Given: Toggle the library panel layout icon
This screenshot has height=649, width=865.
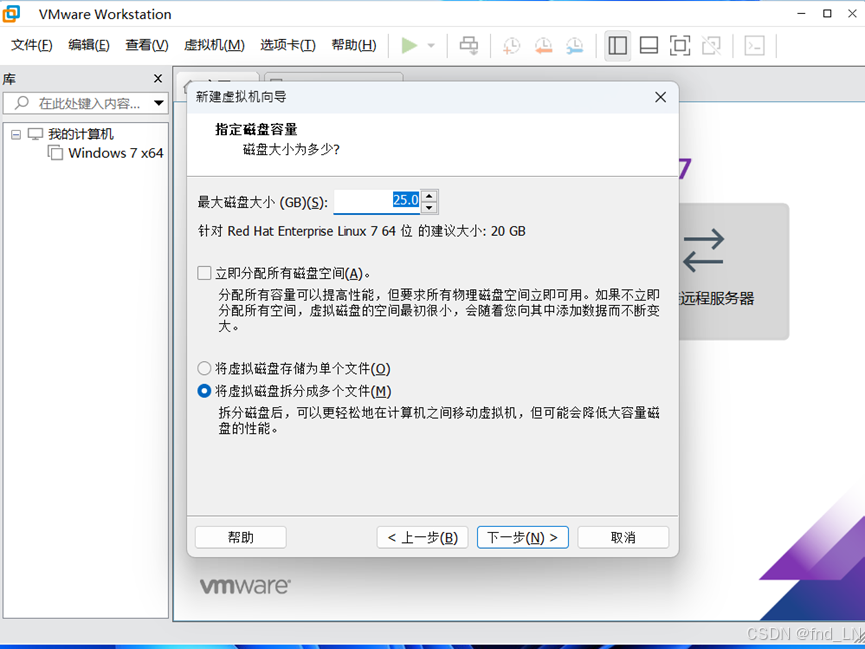Looking at the screenshot, I should (617, 45).
